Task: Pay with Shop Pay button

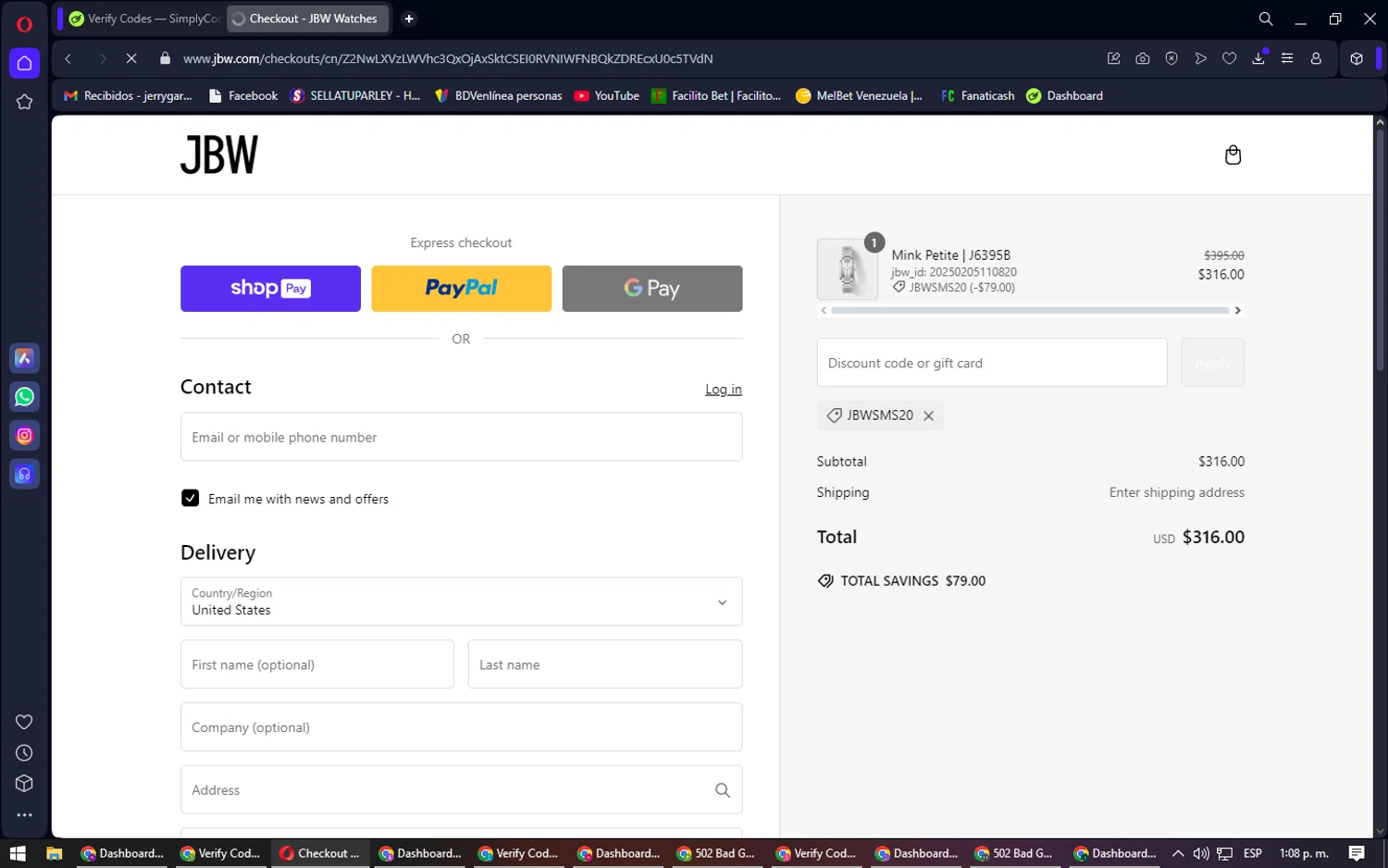Action: click(x=270, y=289)
